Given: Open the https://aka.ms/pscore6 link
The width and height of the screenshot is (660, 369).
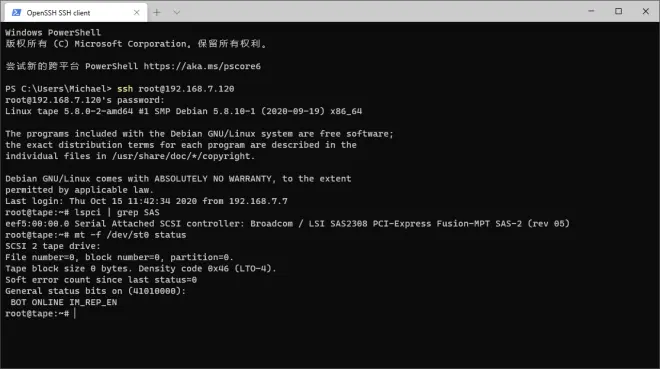Looking at the screenshot, I should (202, 66).
